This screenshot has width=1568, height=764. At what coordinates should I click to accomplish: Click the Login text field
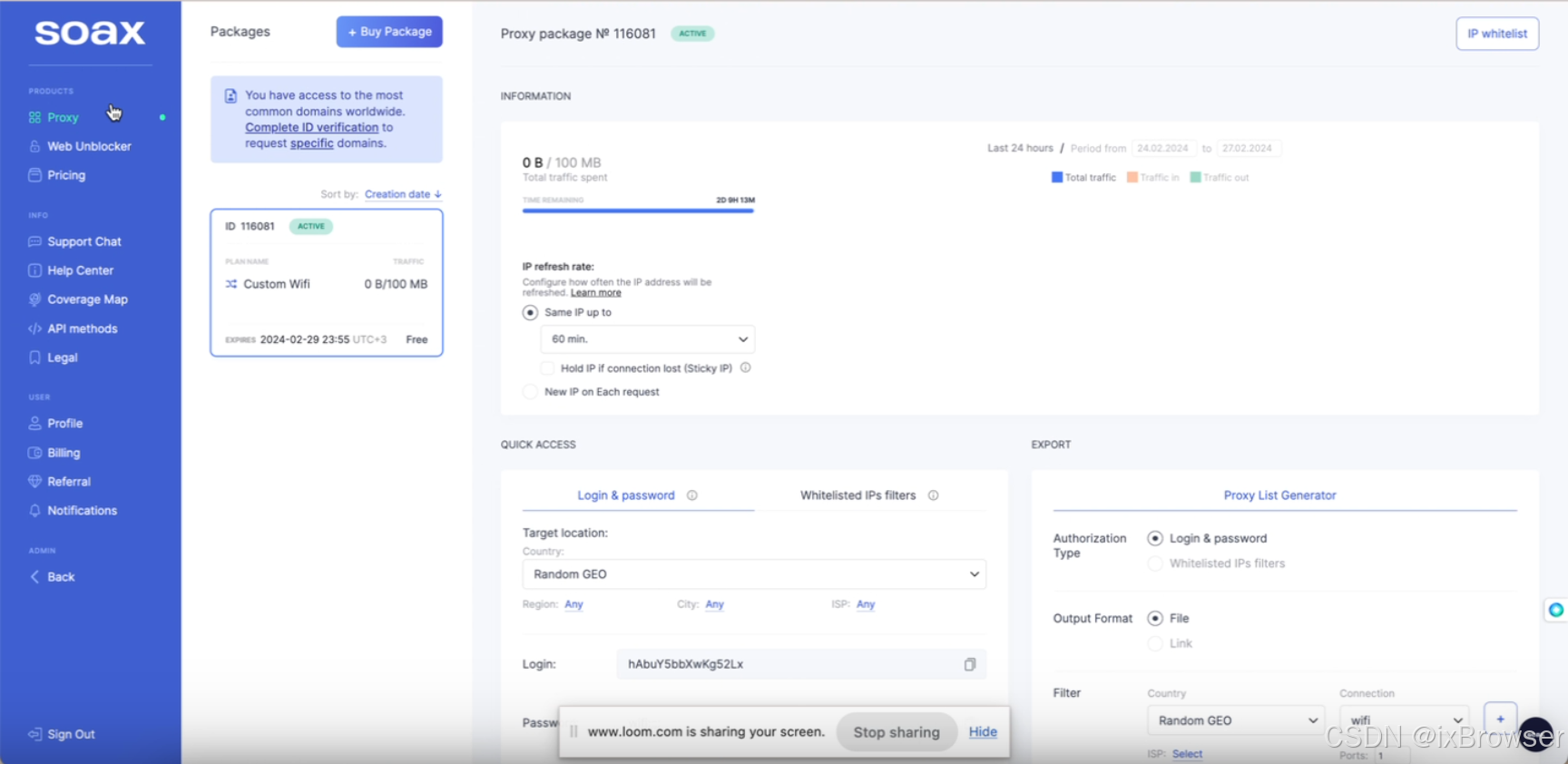[x=801, y=664]
